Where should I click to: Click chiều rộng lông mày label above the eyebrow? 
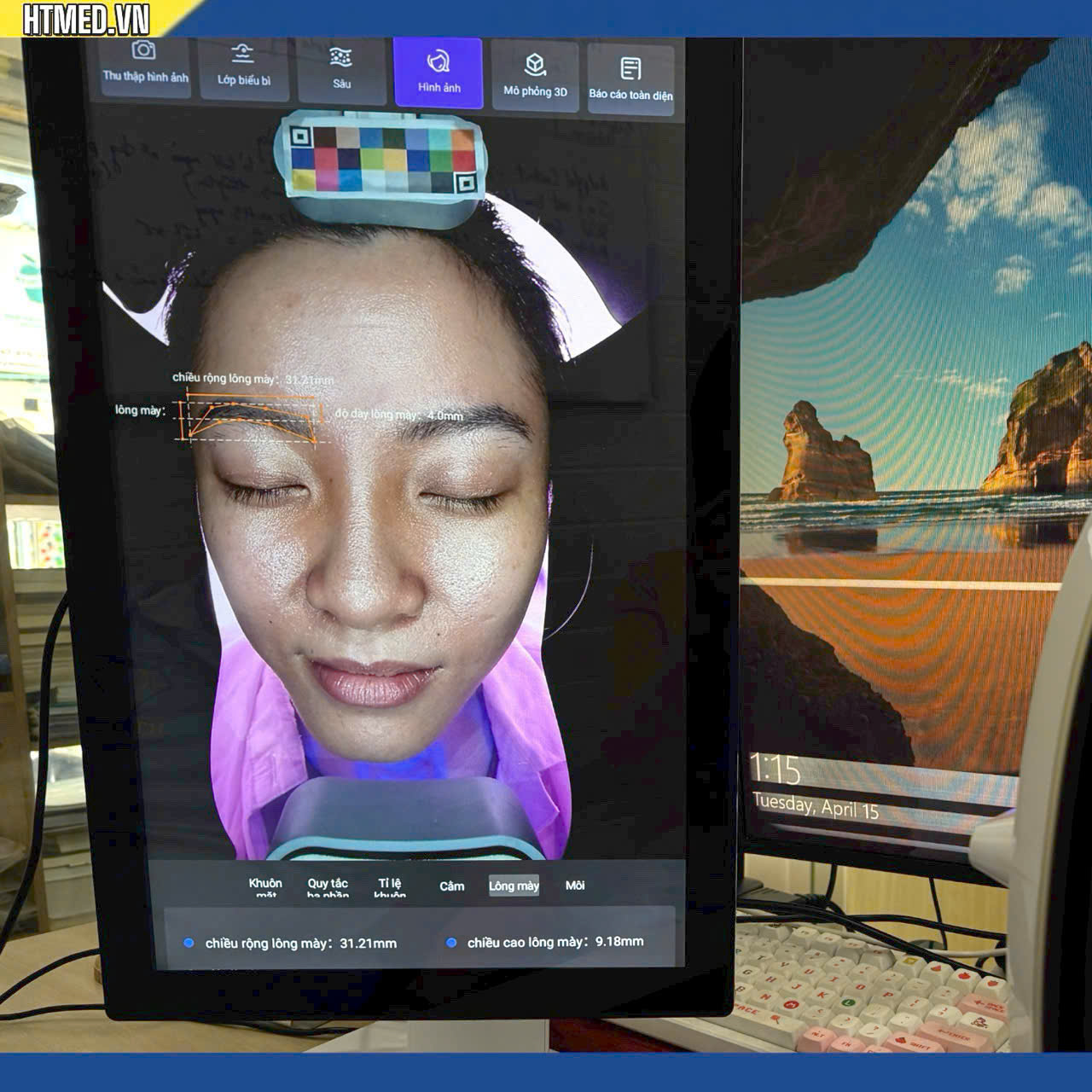pyautogui.click(x=253, y=378)
